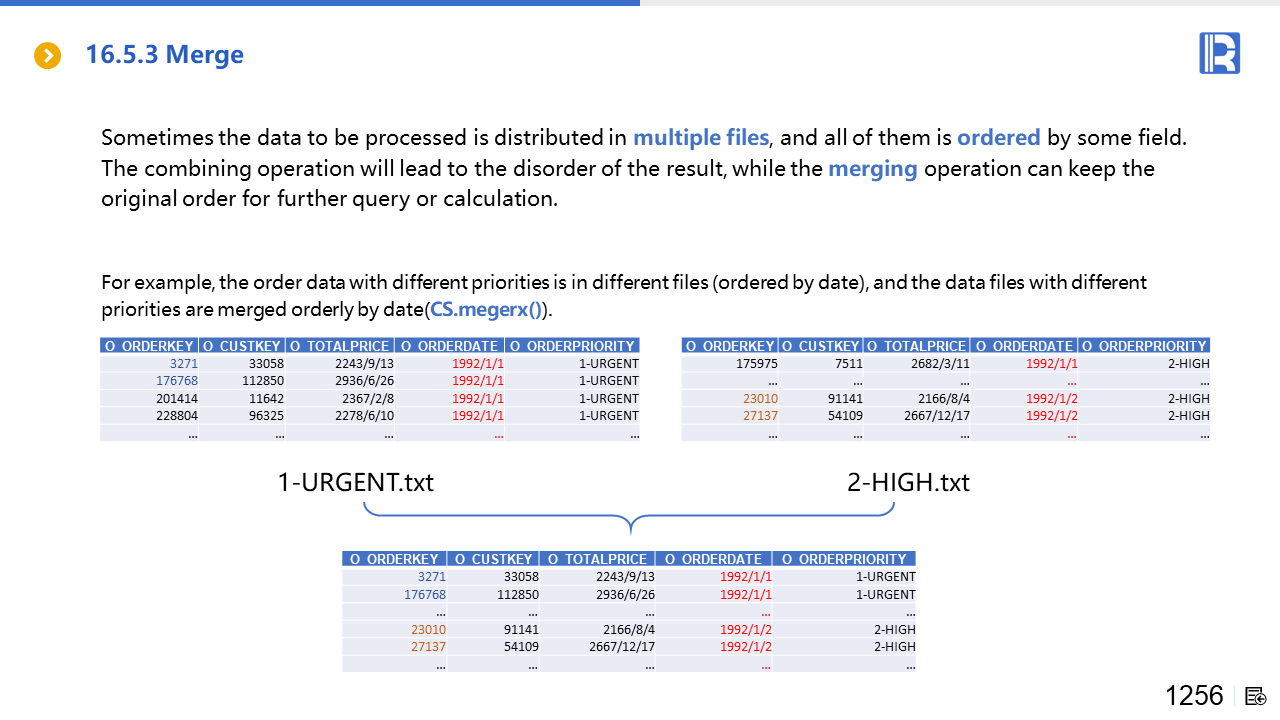Image resolution: width=1280 pixels, height=720 pixels.
Task: Select the "1-URGENT.txt" file label
Action: [355, 483]
